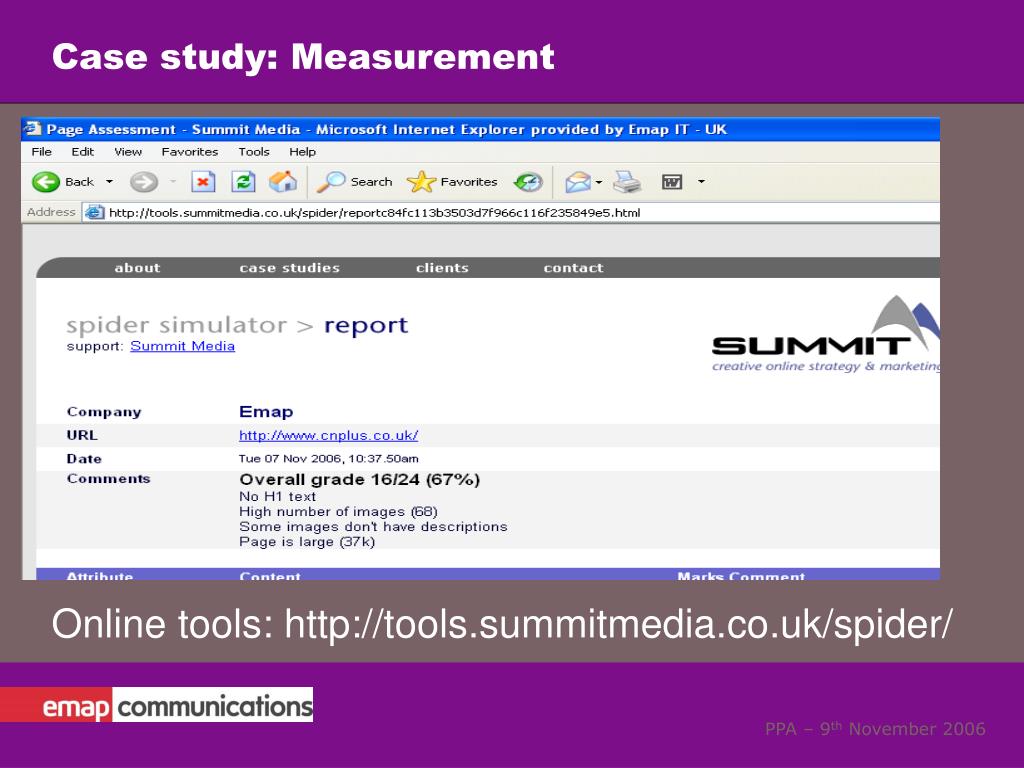Viewport: 1024px width, 768px height.
Task: Click the date 'Tue 07 Nov 2006, 10:37.50am'
Action: 328,458
